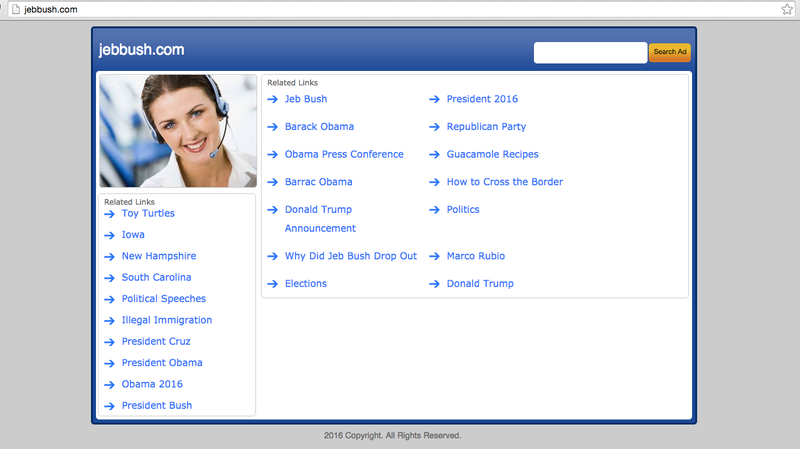Click the Search Ad button

[670, 52]
